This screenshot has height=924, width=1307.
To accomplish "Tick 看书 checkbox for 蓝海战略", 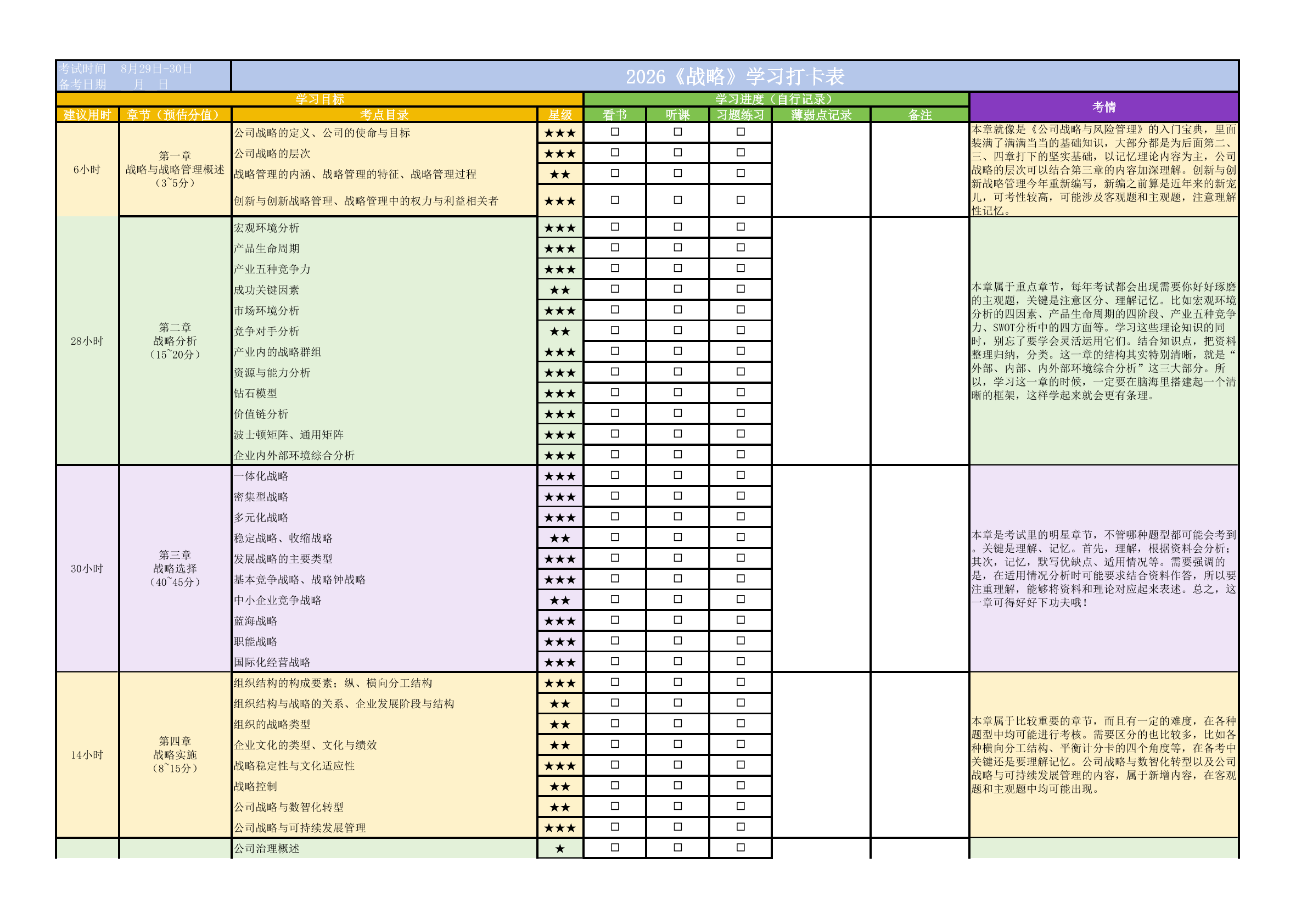I will 615,620.
